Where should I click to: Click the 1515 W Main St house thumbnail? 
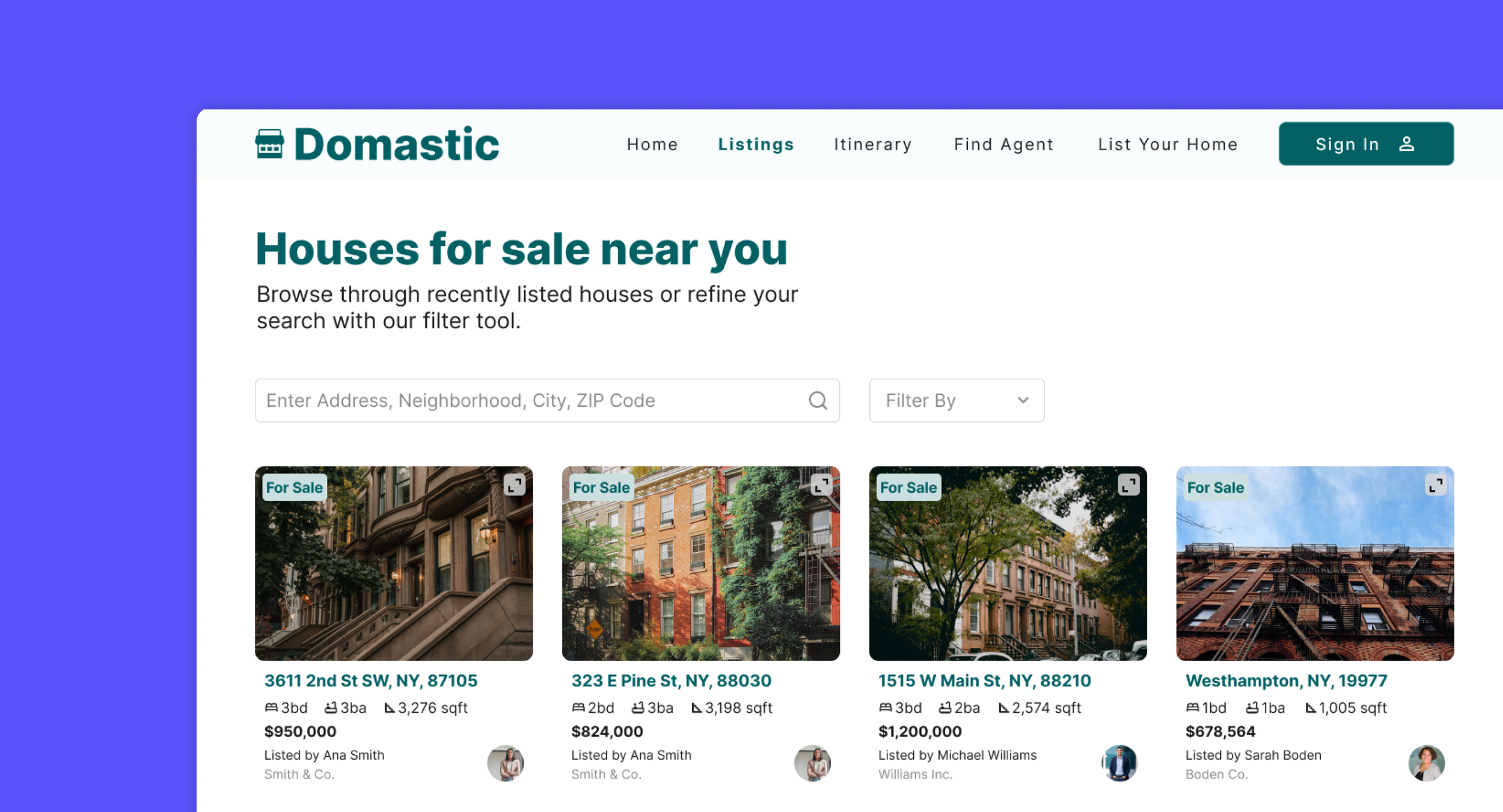click(1008, 571)
